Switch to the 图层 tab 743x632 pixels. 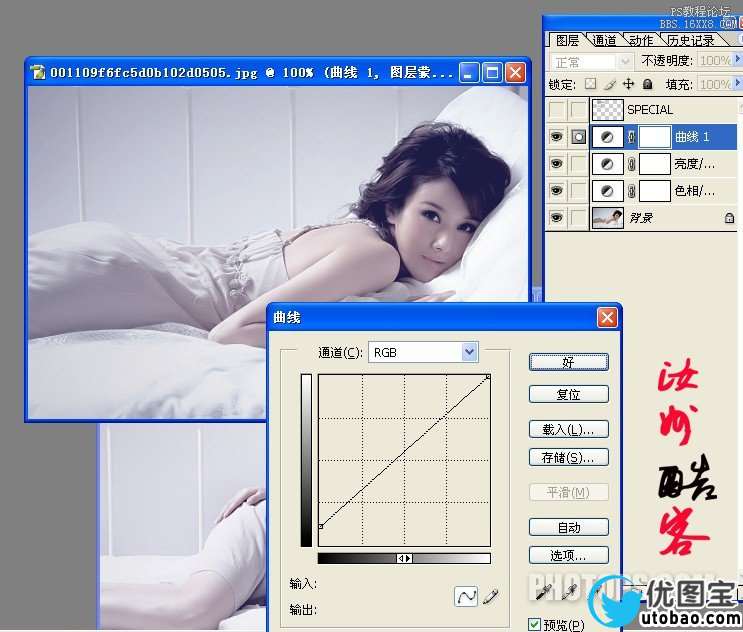point(567,40)
